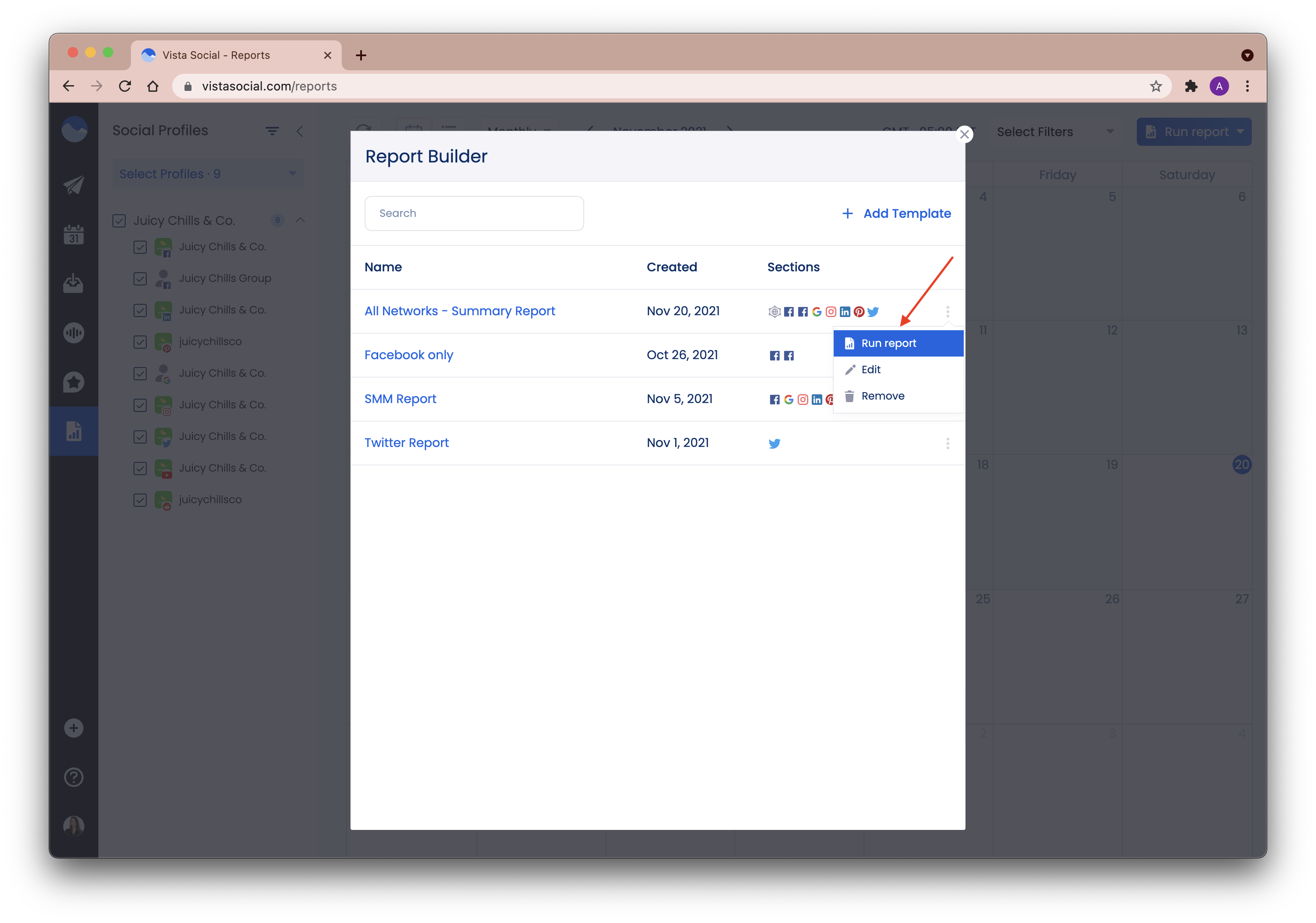
Task: Click the Pinterest icon in All Networks row
Action: 859,312
